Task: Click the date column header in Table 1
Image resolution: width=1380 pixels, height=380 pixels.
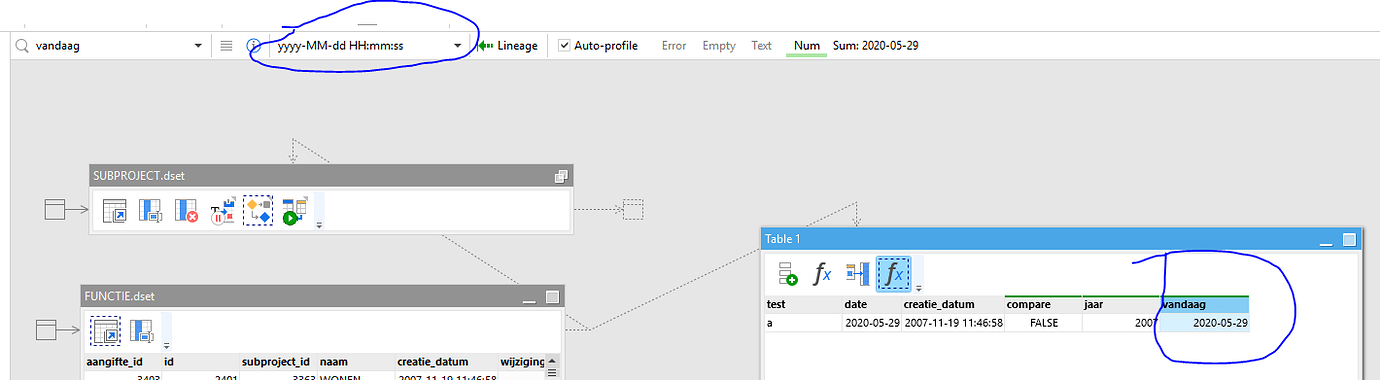Action: click(871, 305)
